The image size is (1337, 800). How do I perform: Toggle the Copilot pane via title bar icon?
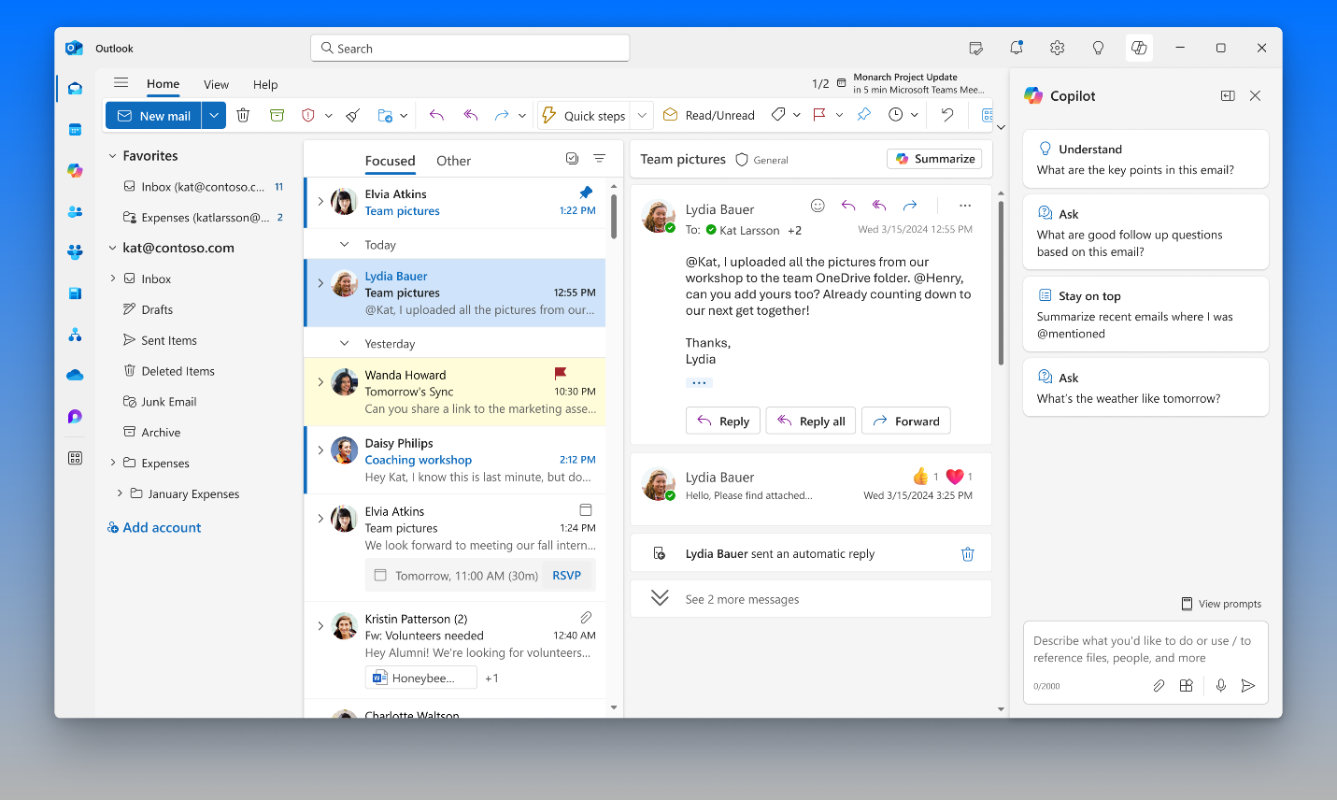1138,48
